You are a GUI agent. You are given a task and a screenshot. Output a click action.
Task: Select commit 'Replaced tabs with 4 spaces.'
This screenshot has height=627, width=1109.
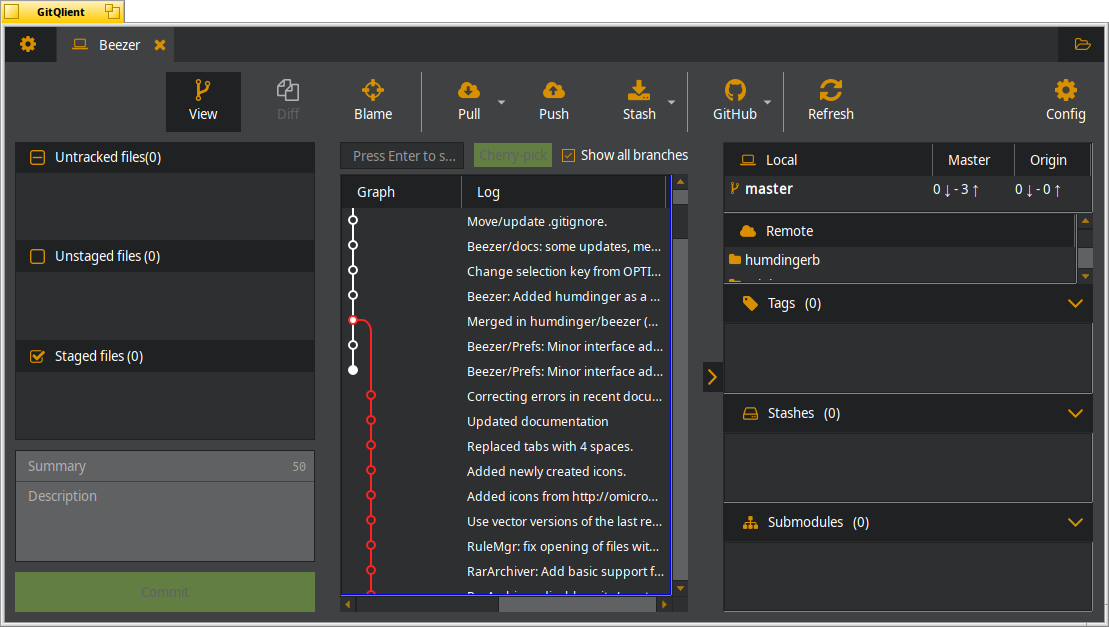(x=550, y=447)
